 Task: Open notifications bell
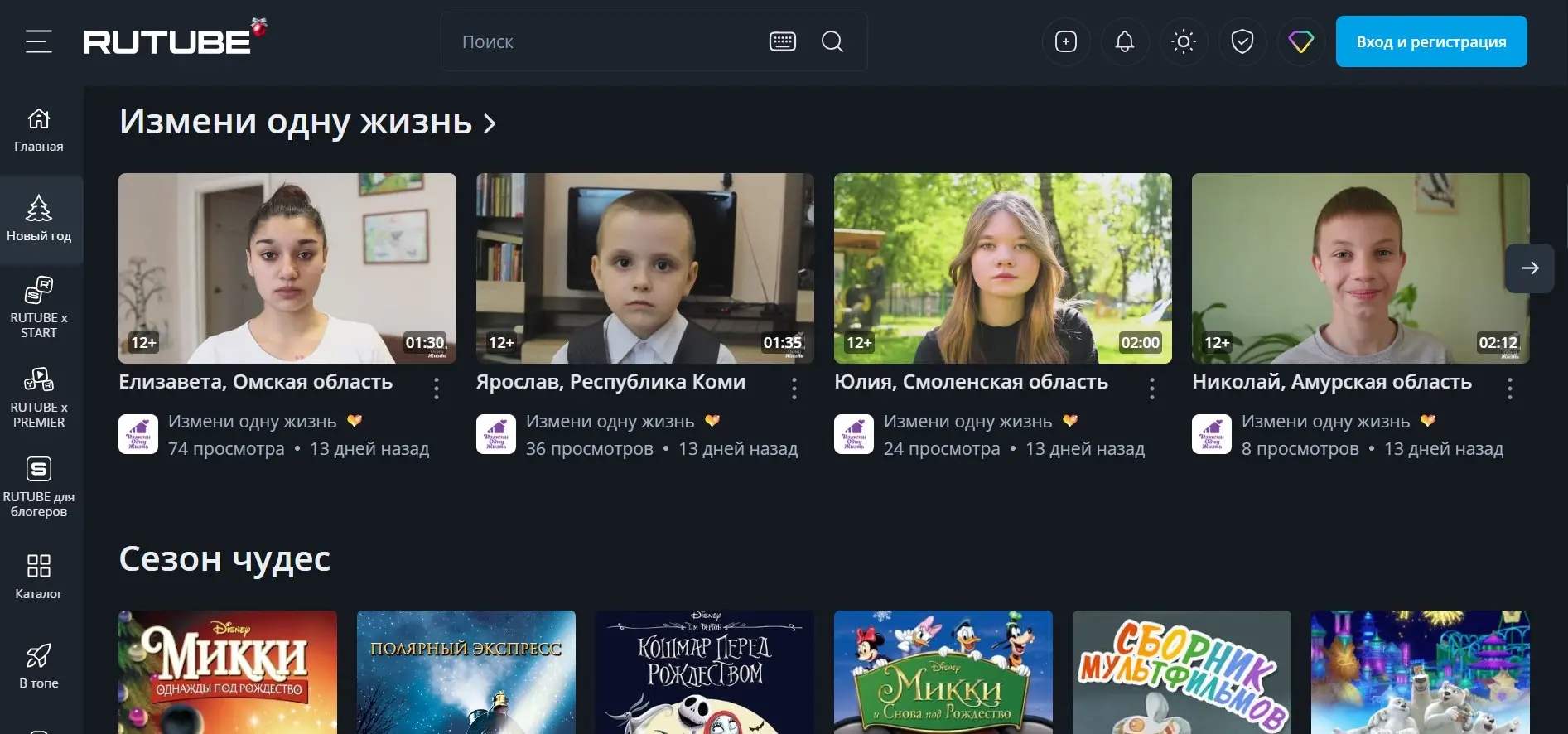1124,41
